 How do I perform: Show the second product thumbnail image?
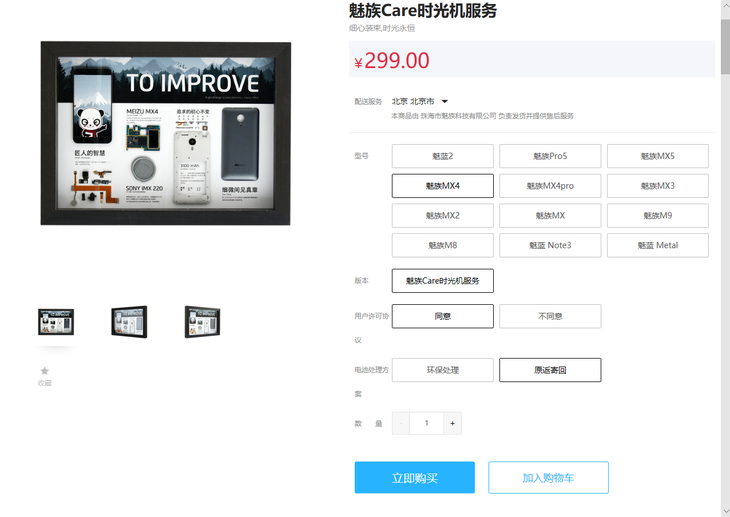tap(129, 322)
